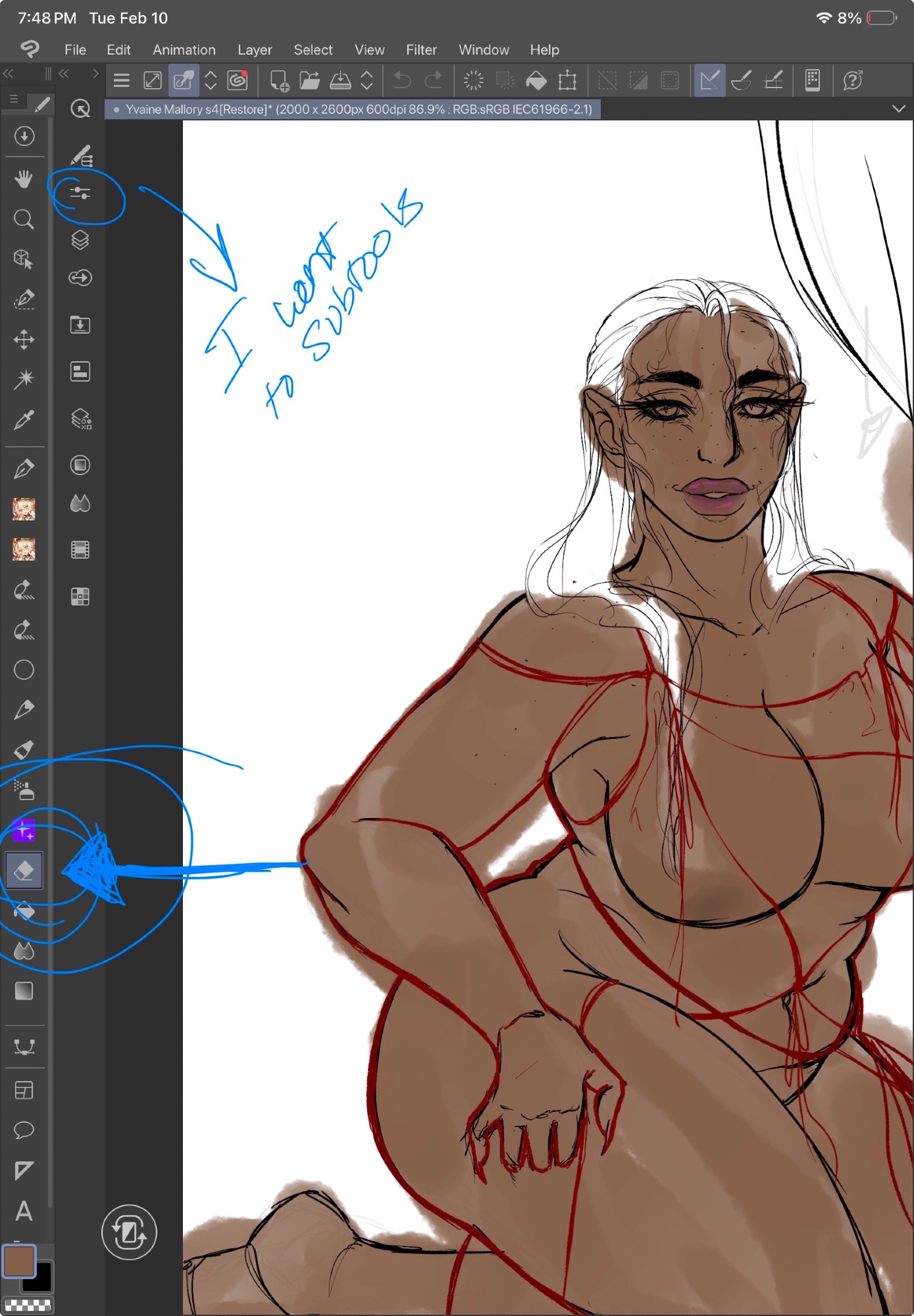
Task: Select the Eyedropper tool
Action: coord(24,420)
